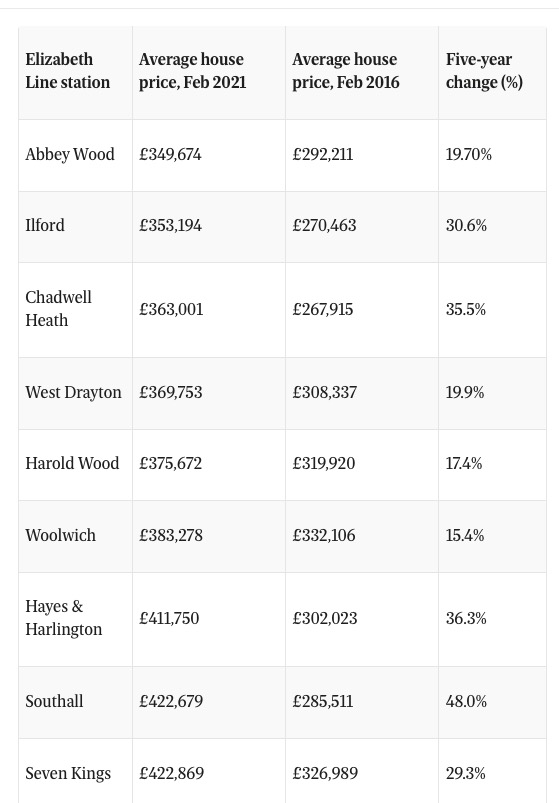Click the £349,674 price for Abbey Wood
Image resolution: width=559 pixels, height=803 pixels.
(x=170, y=154)
